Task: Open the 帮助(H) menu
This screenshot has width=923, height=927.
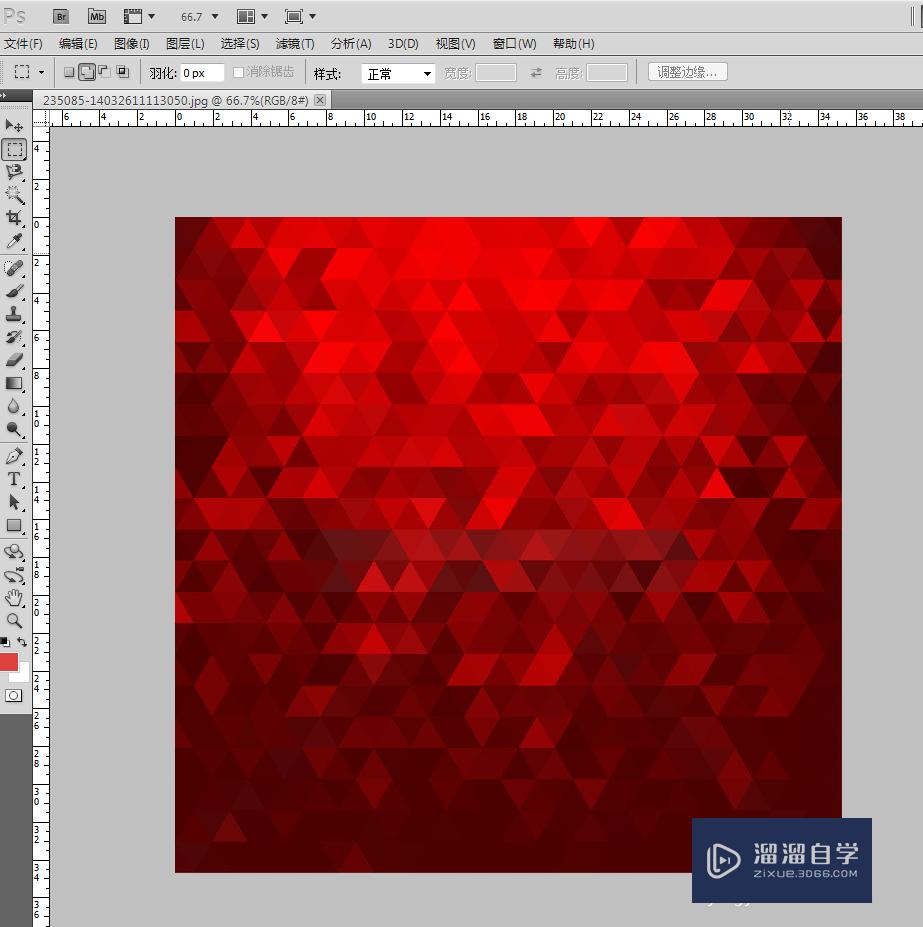Action: 574,44
